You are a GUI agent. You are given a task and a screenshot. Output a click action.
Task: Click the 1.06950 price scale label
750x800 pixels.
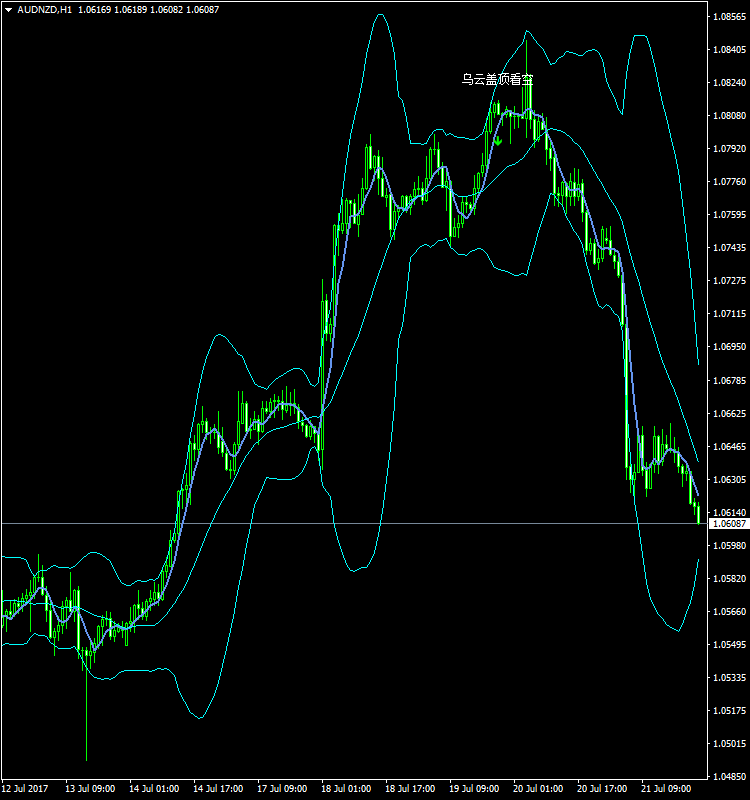tap(730, 347)
